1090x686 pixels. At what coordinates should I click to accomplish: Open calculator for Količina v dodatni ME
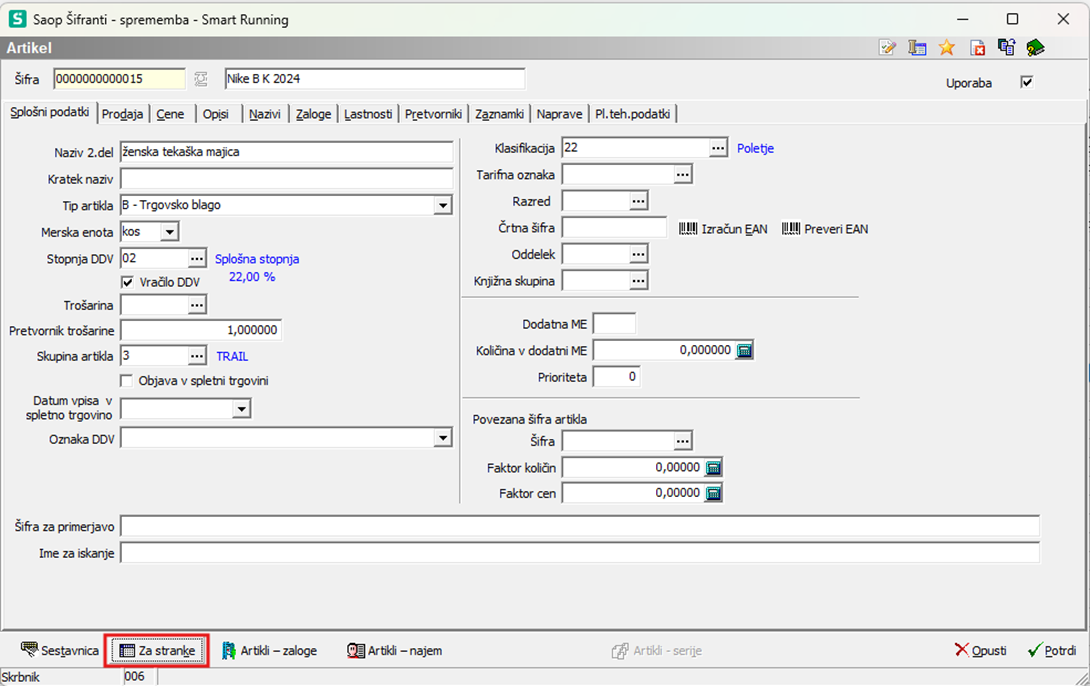(744, 350)
